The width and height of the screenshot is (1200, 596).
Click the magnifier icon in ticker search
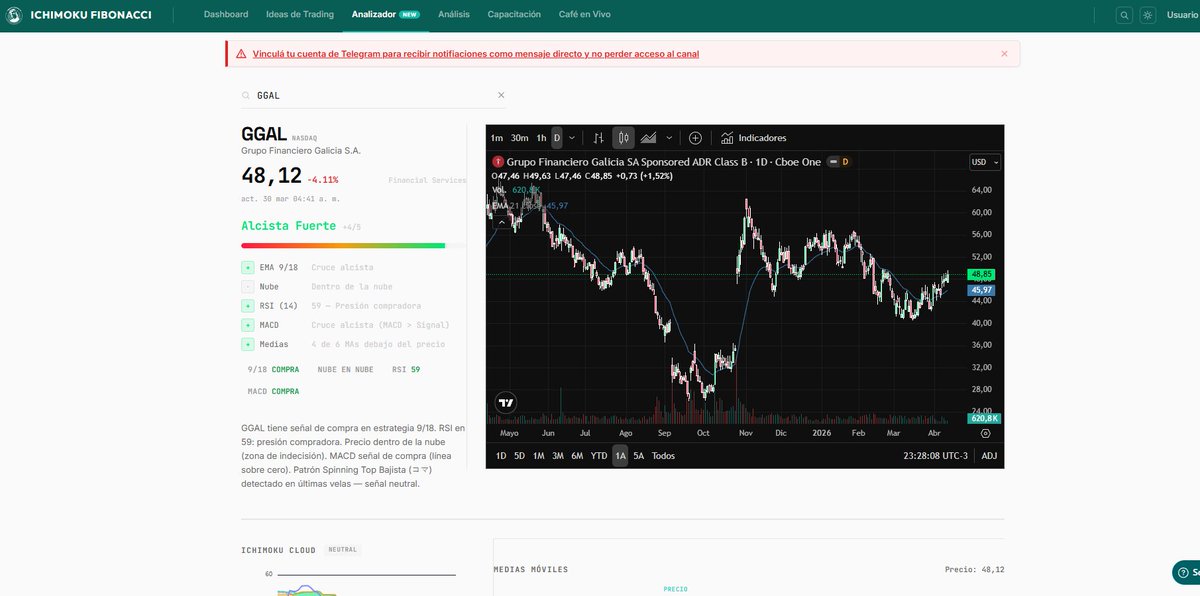coord(246,95)
